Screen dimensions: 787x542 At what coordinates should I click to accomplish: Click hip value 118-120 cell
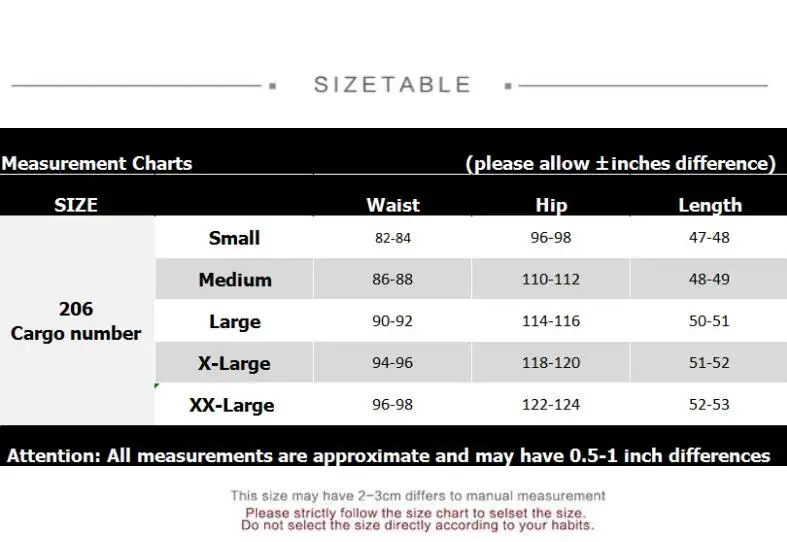point(551,363)
